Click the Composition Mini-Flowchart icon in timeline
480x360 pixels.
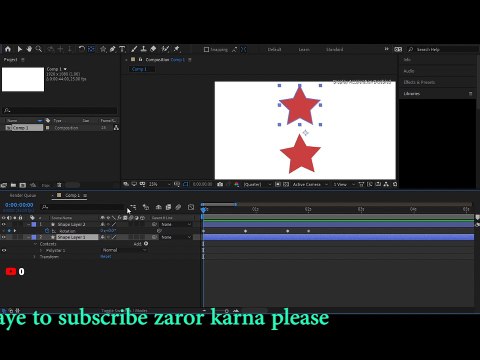pyautogui.click(x=133, y=207)
